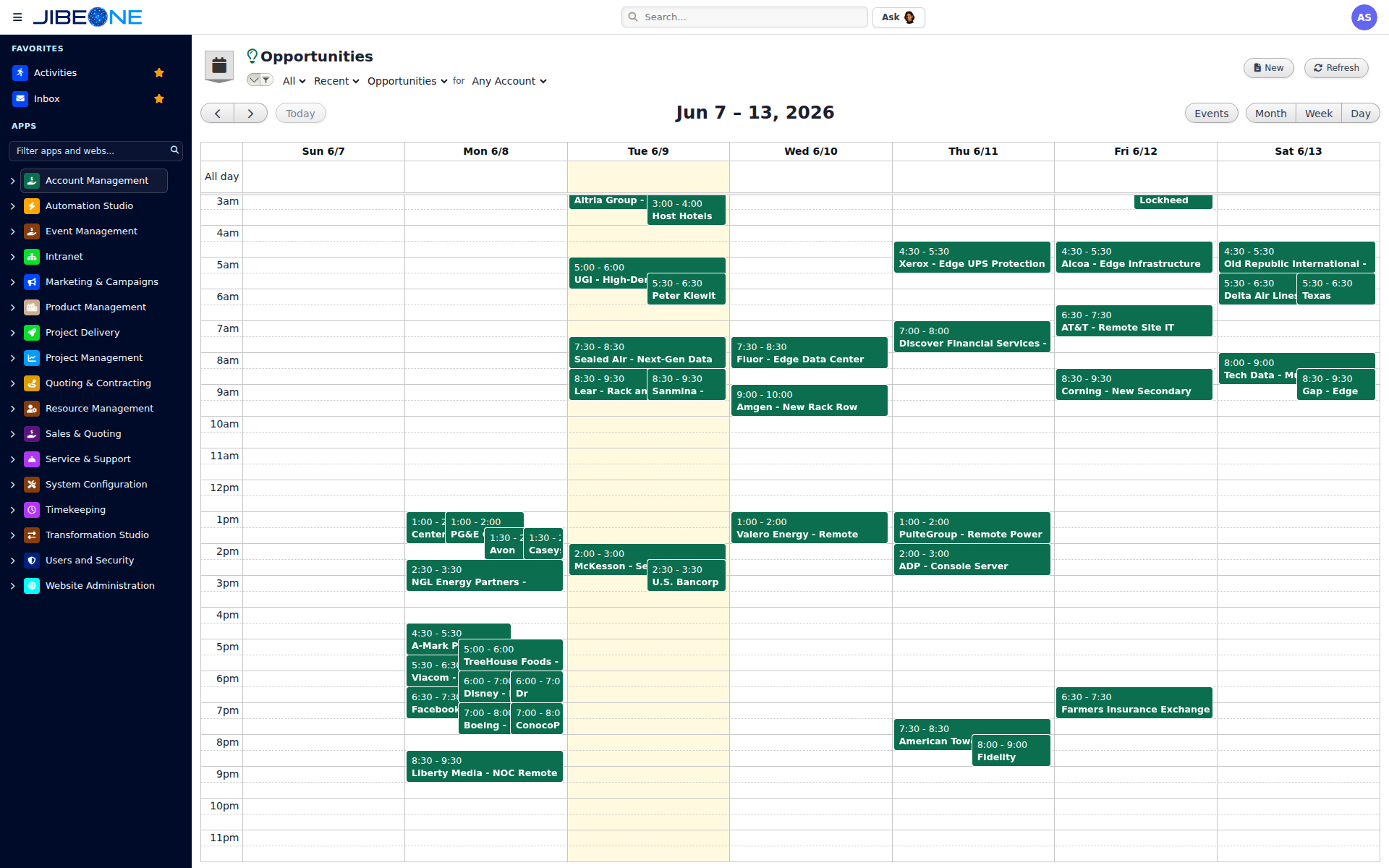Unstar Activities from favorites
The width and height of the screenshot is (1389, 868).
point(159,72)
